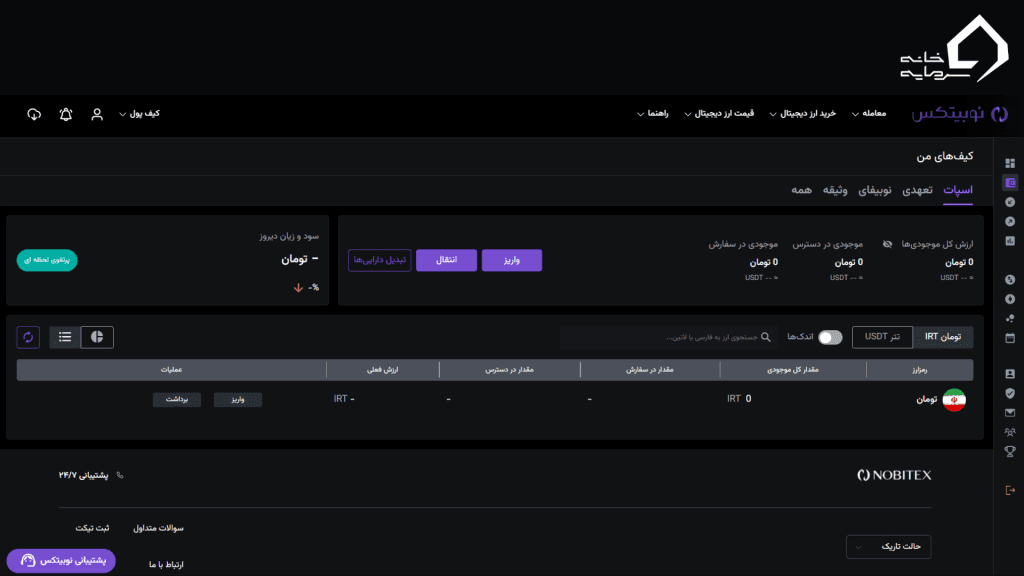
Task: Click برداشت withdraw button in Toman row
Action: (x=177, y=399)
